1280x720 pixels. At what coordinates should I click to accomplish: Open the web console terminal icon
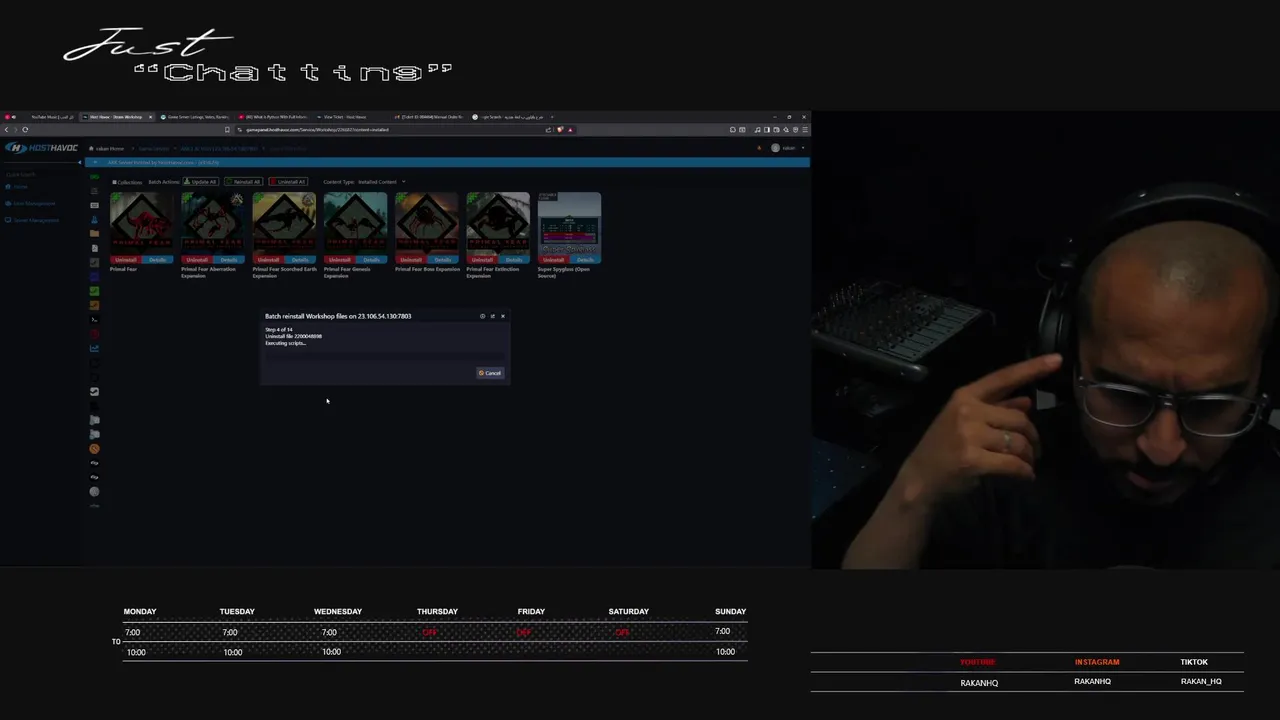94,320
